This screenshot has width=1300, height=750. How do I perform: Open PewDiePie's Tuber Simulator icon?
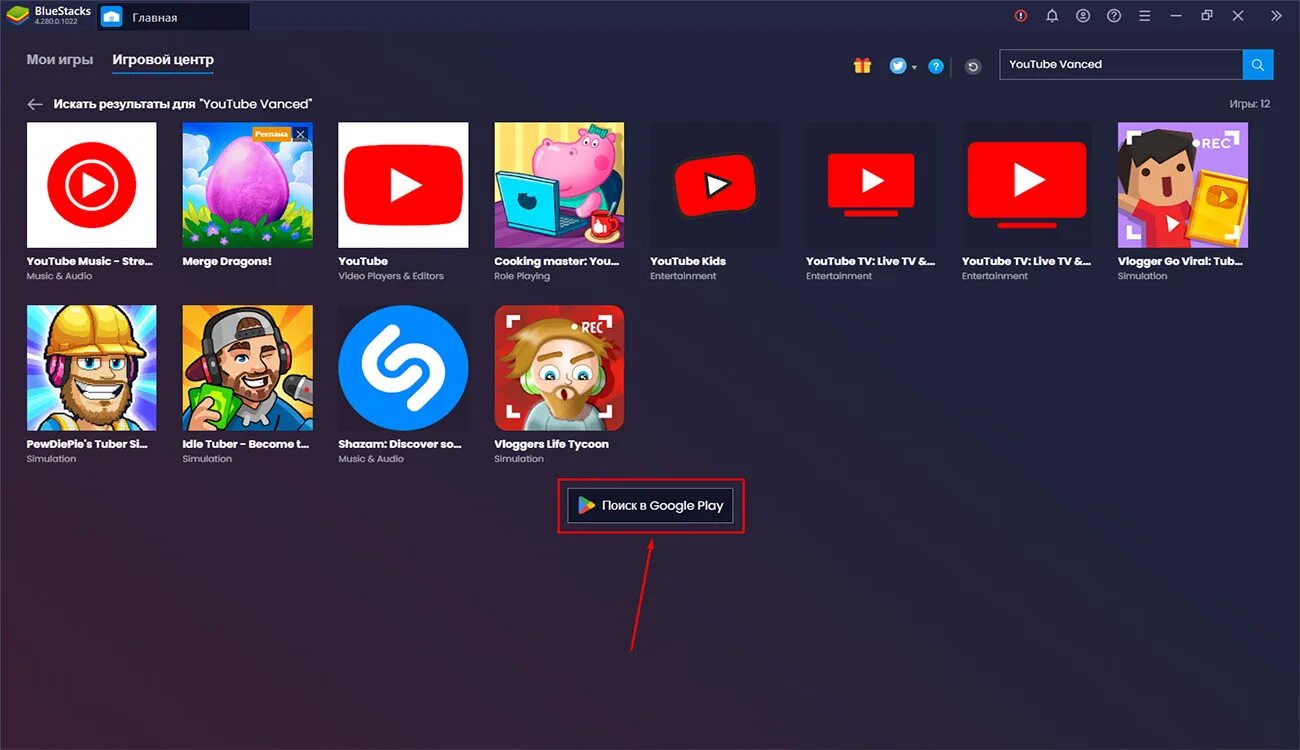click(91, 368)
